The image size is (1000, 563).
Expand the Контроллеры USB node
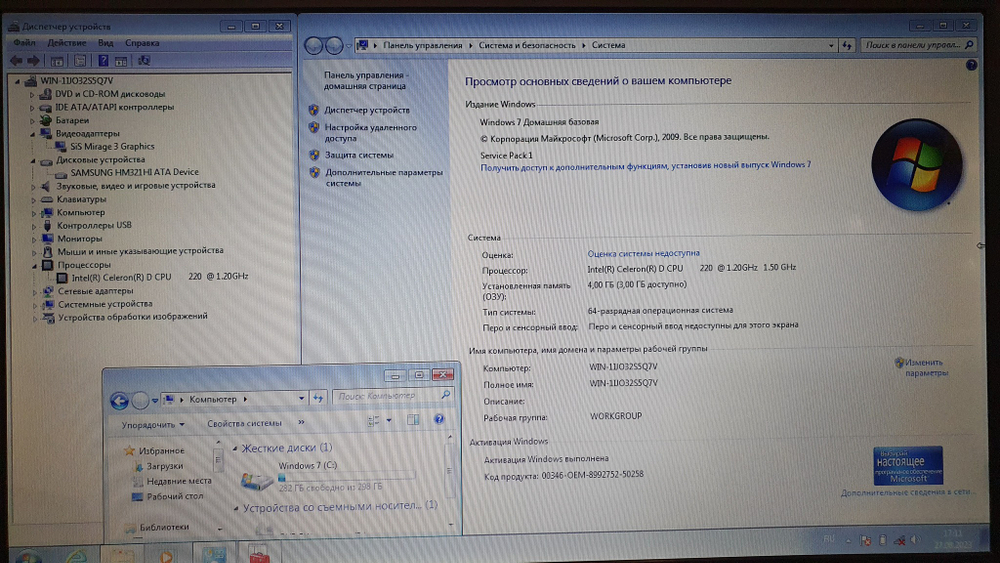tap(33, 226)
